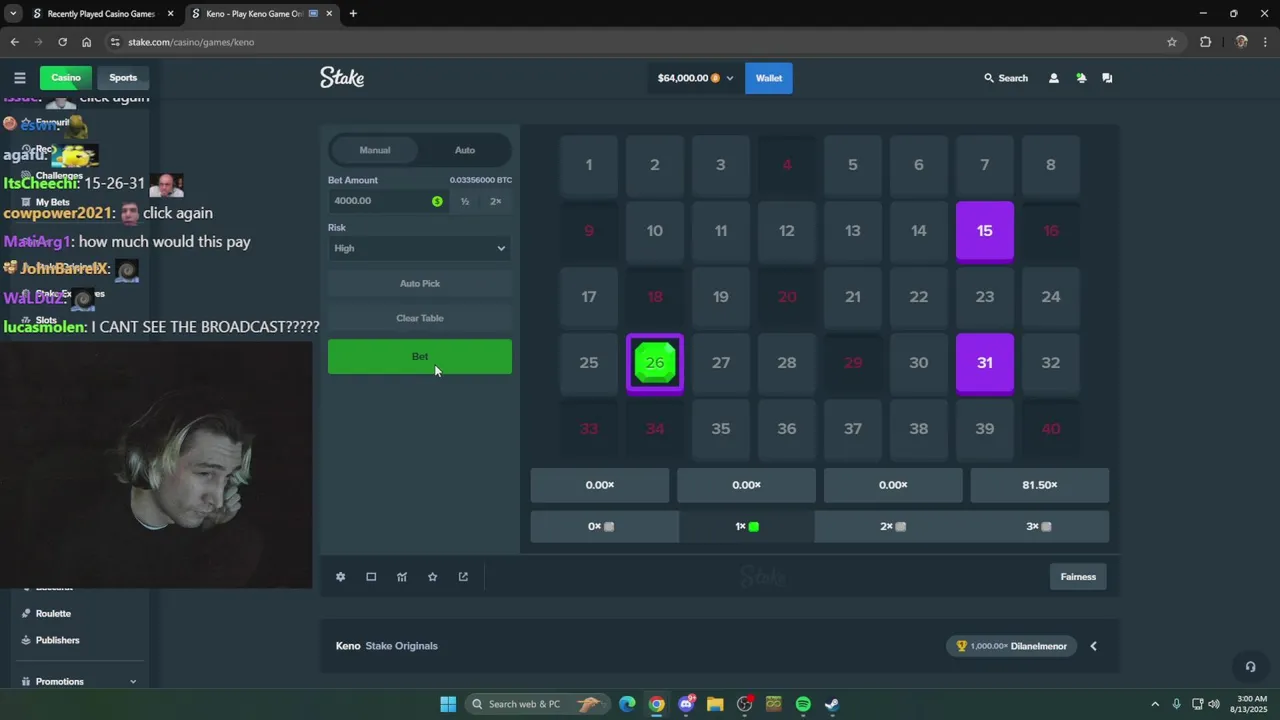1280x720 pixels.
Task: Switch to Casino section tab
Action: (x=66, y=78)
